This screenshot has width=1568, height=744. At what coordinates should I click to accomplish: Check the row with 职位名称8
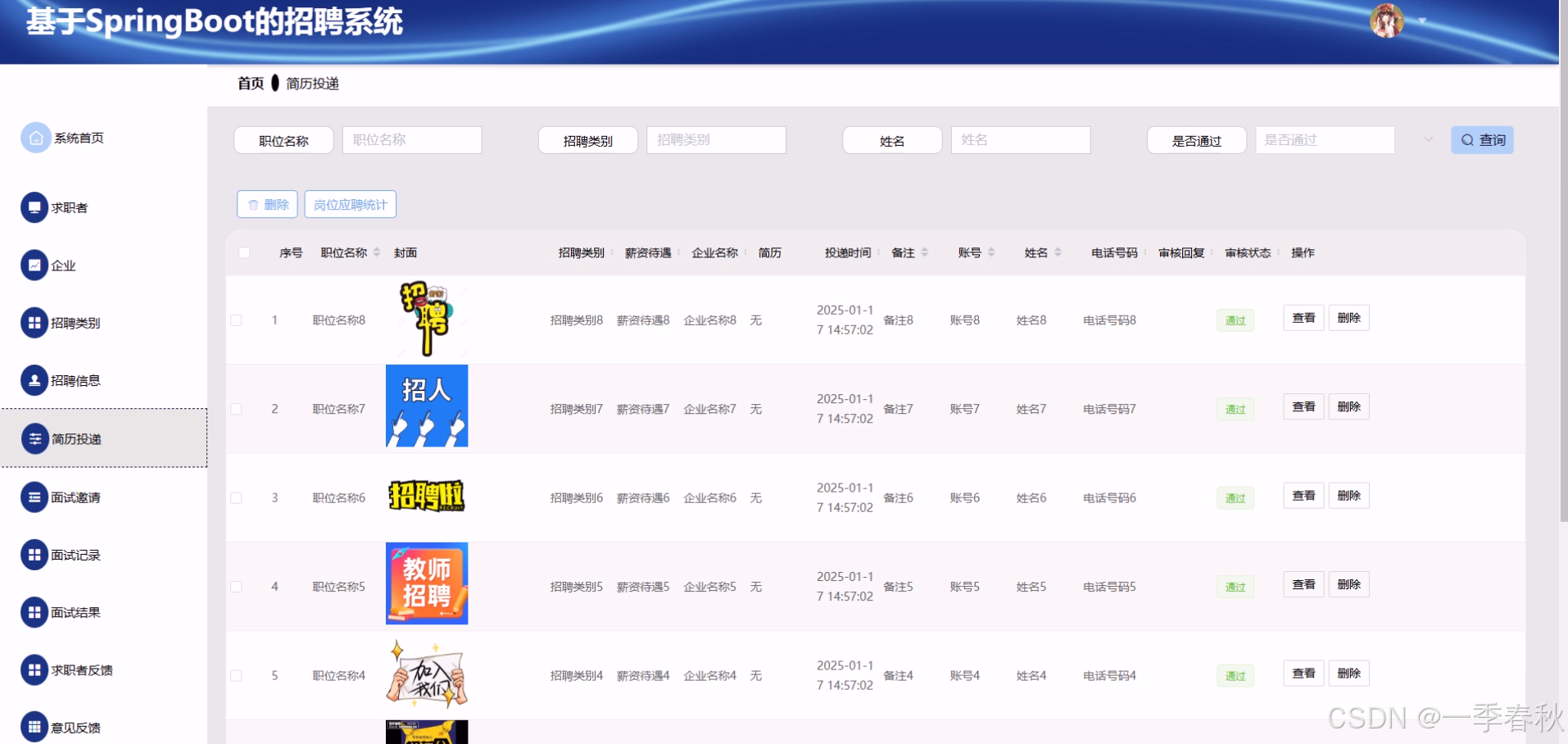[x=236, y=320]
